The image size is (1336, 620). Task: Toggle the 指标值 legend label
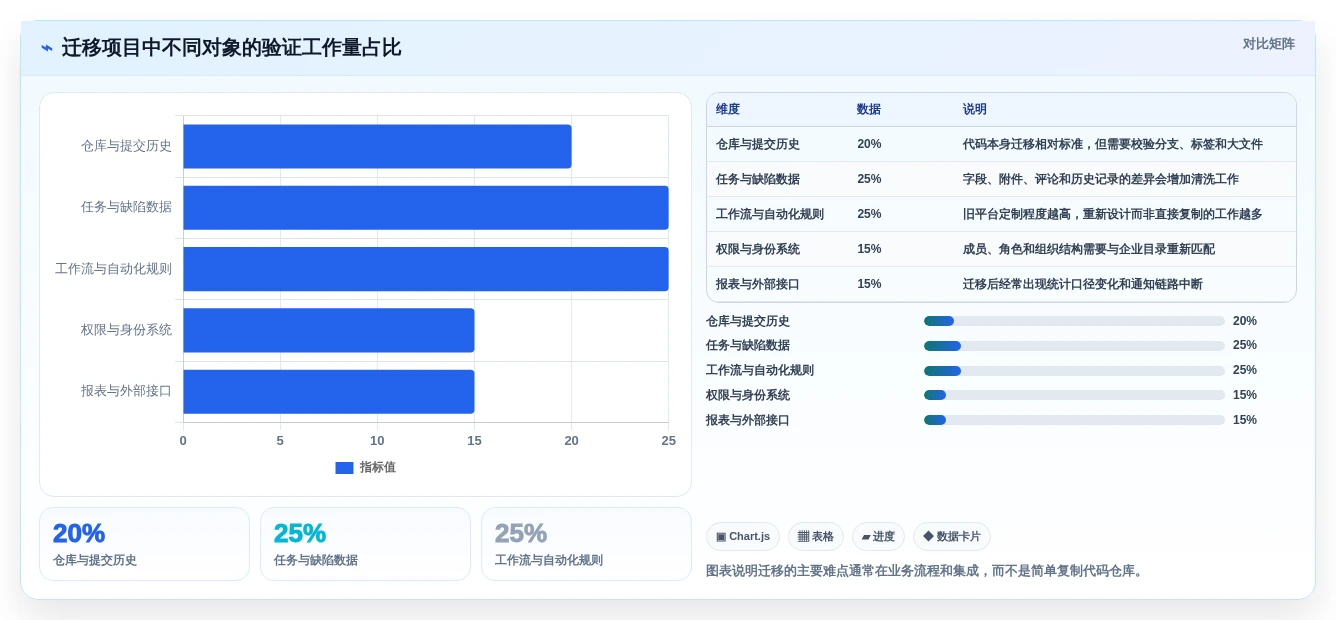pyautogui.click(x=378, y=468)
